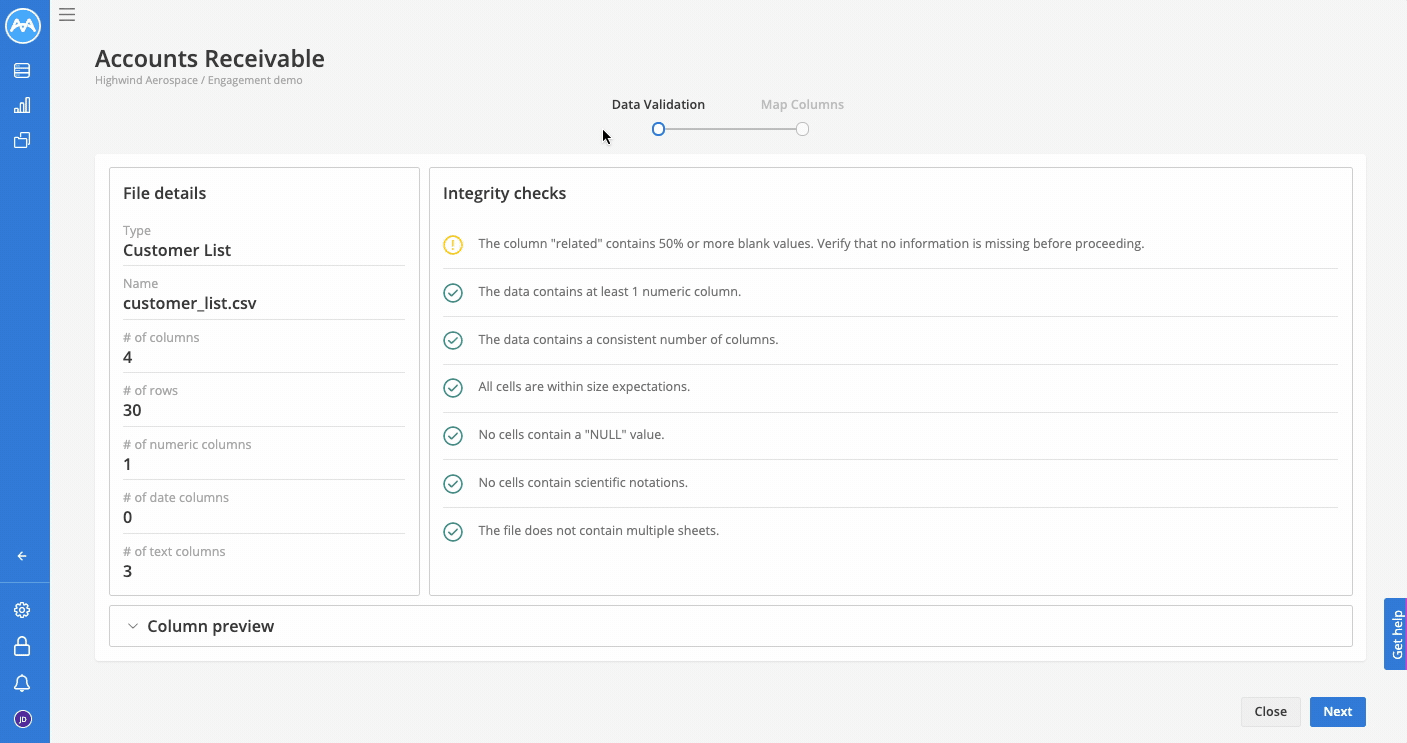Select the Data Validation step label
Screen dimensions: 1407x743
[x=658, y=104]
